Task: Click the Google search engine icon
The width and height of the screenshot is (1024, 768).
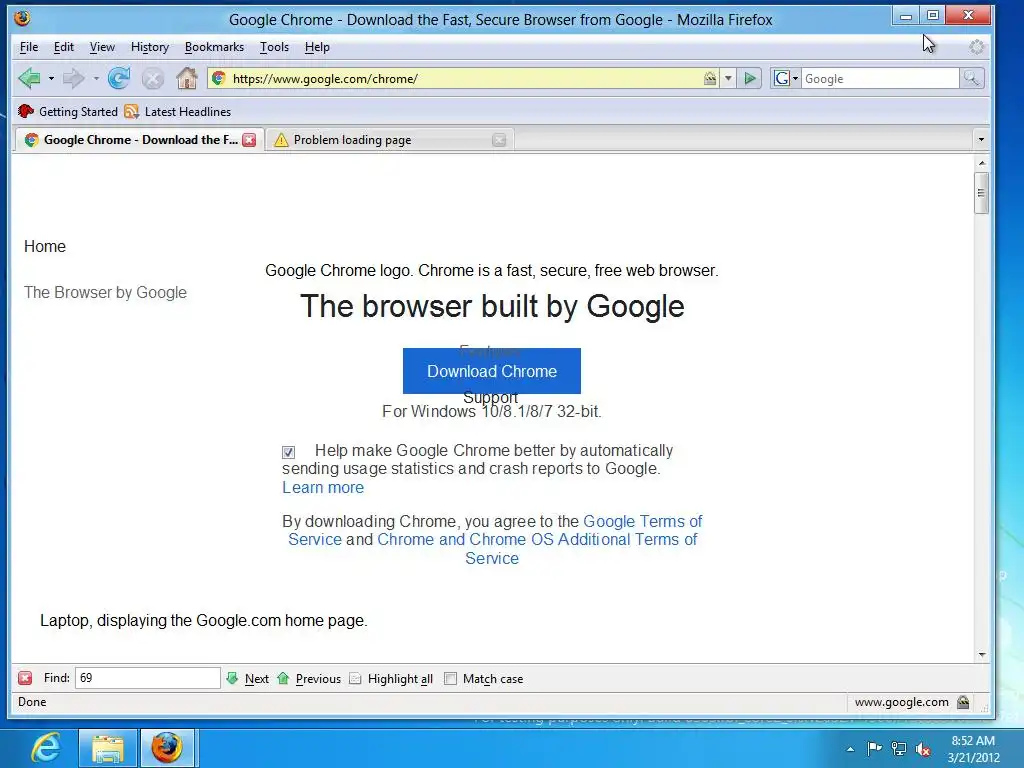Action: click(x=781, y=78)
